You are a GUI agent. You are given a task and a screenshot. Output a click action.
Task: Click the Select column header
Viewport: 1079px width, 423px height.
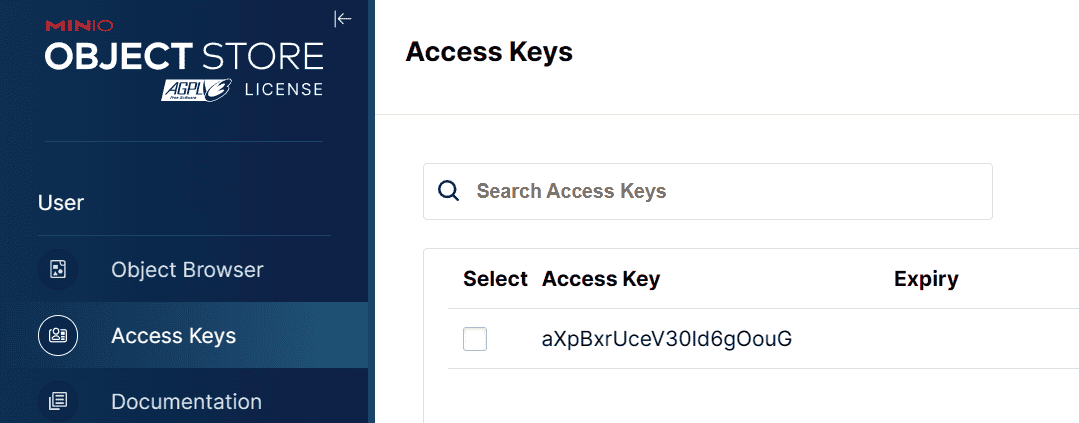495,279
